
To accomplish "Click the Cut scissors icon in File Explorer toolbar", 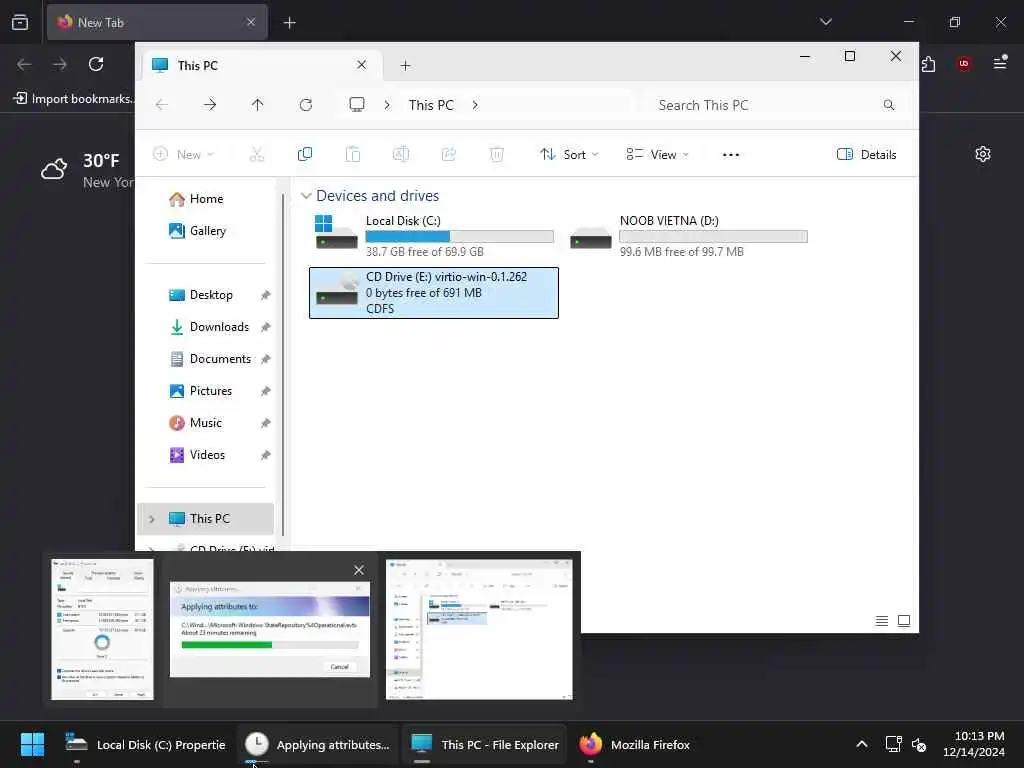I will pos(257,155).
